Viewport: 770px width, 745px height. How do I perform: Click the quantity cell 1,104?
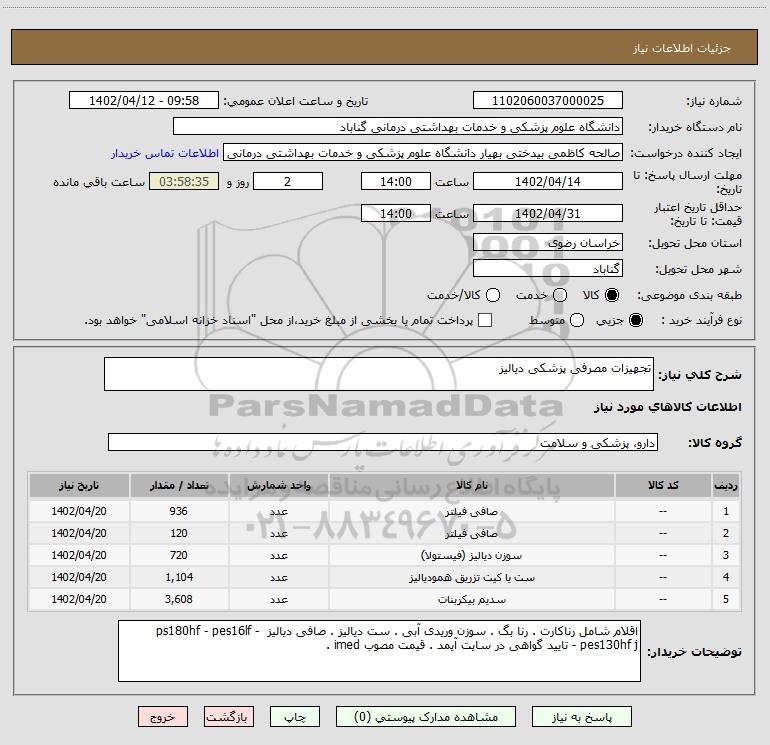[x=179, y=577]
